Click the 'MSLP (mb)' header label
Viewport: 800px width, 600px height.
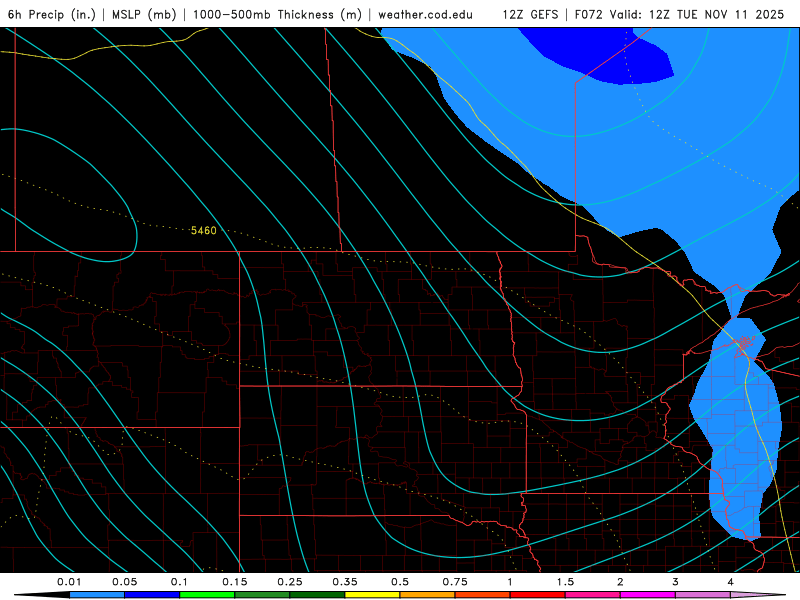[x=144, y=14]
